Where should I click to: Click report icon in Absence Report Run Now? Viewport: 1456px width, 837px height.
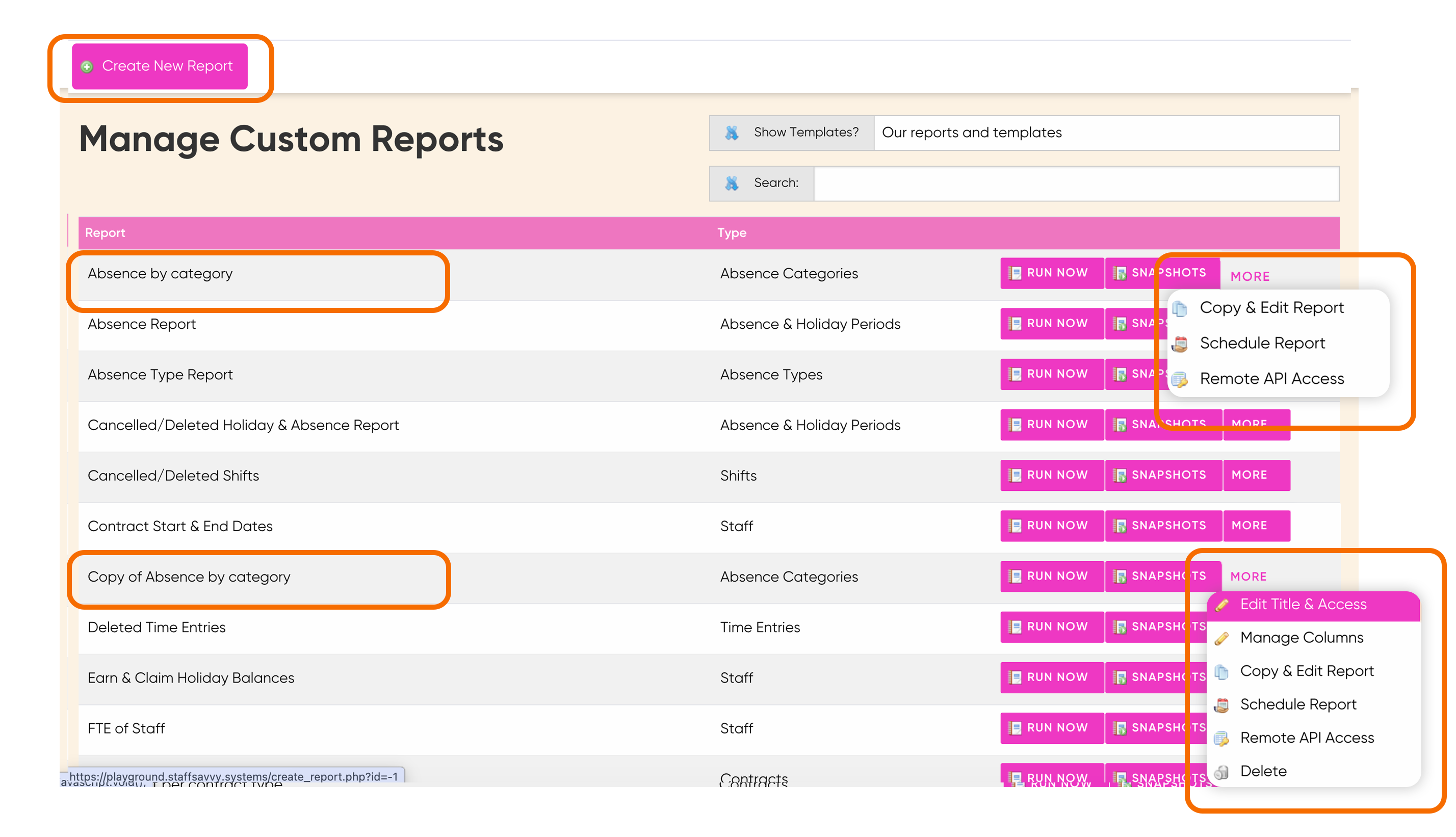[1015, 324]
